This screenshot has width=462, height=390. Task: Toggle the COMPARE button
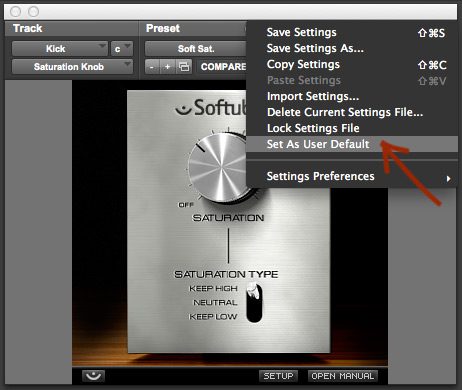click(x=223, y=67)
